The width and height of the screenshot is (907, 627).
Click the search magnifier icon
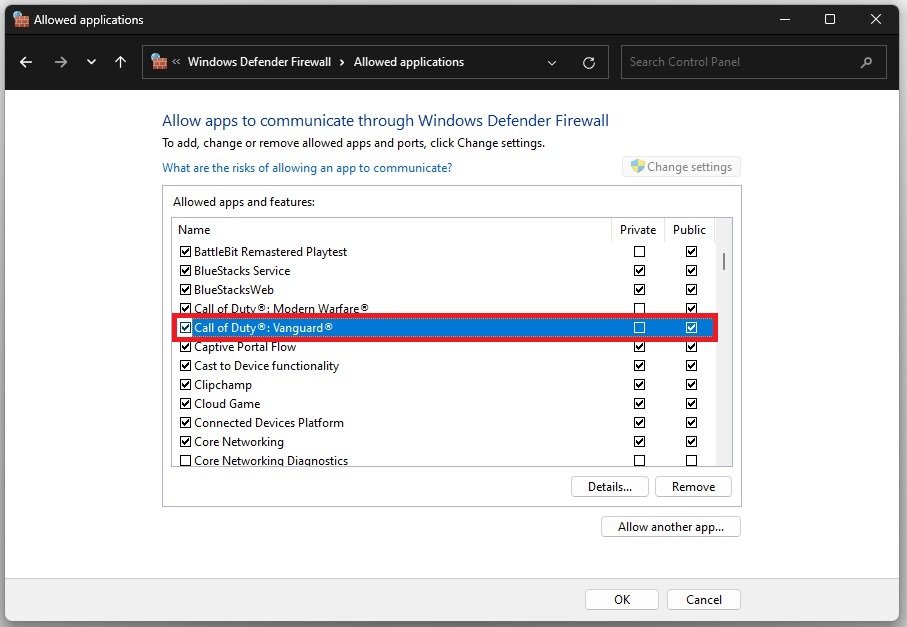point(866,62)
